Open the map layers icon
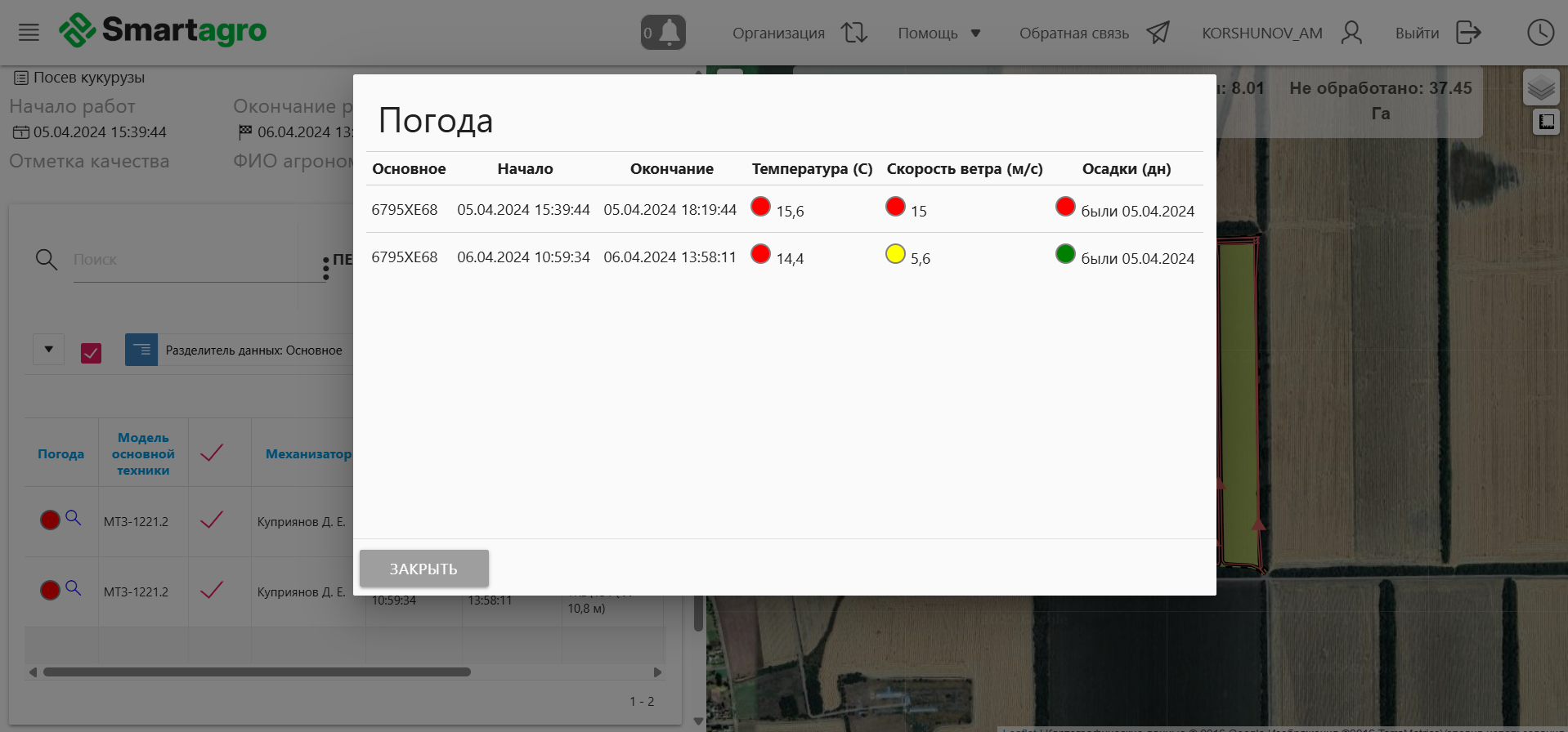Viewport: 1568px width, 732px height. 1540,87
